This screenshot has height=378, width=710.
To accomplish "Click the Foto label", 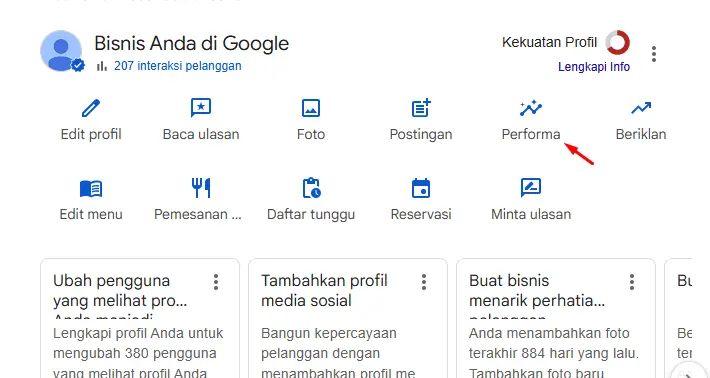I will click(x=311, y=134).
